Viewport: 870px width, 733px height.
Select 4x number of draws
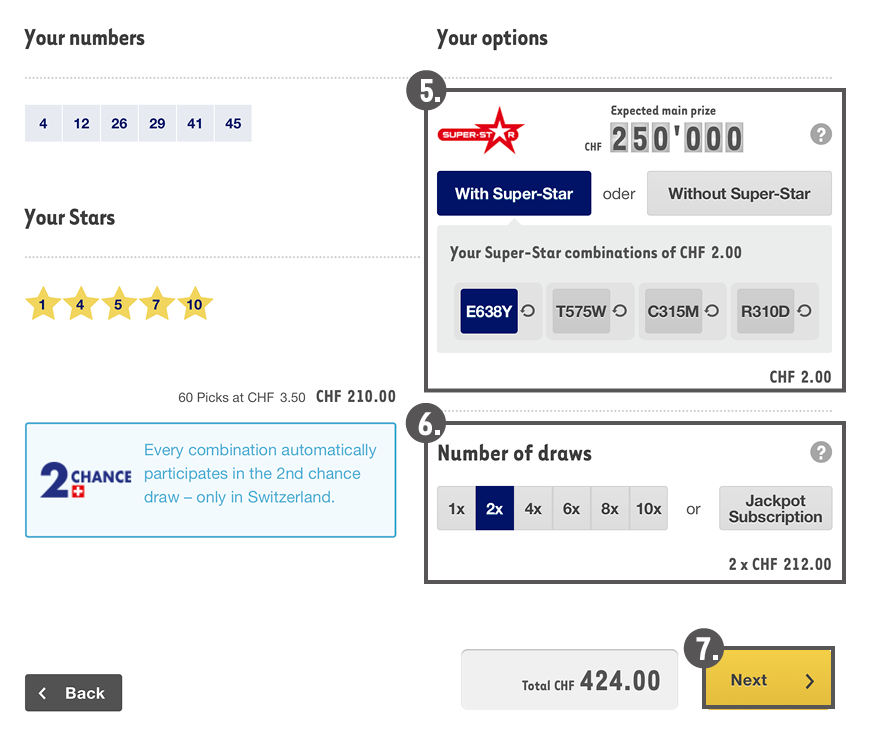tap(533, 509)
